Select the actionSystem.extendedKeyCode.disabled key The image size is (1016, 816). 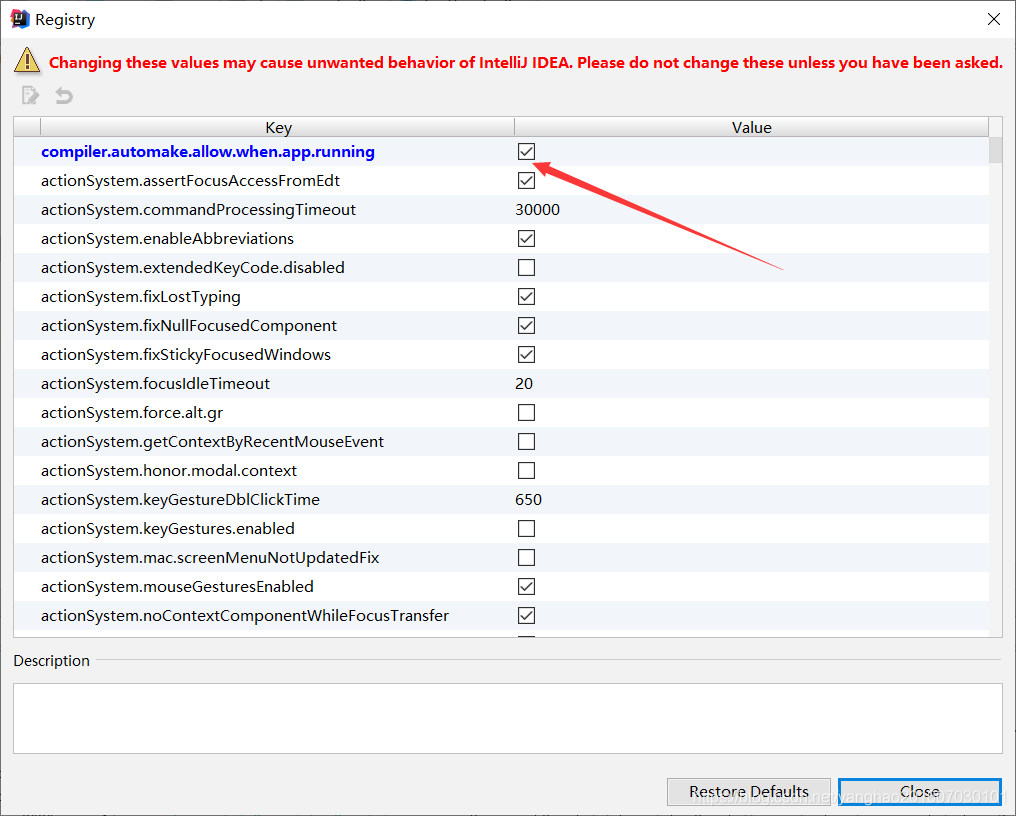pyautogui.click(x=192, y=268)
